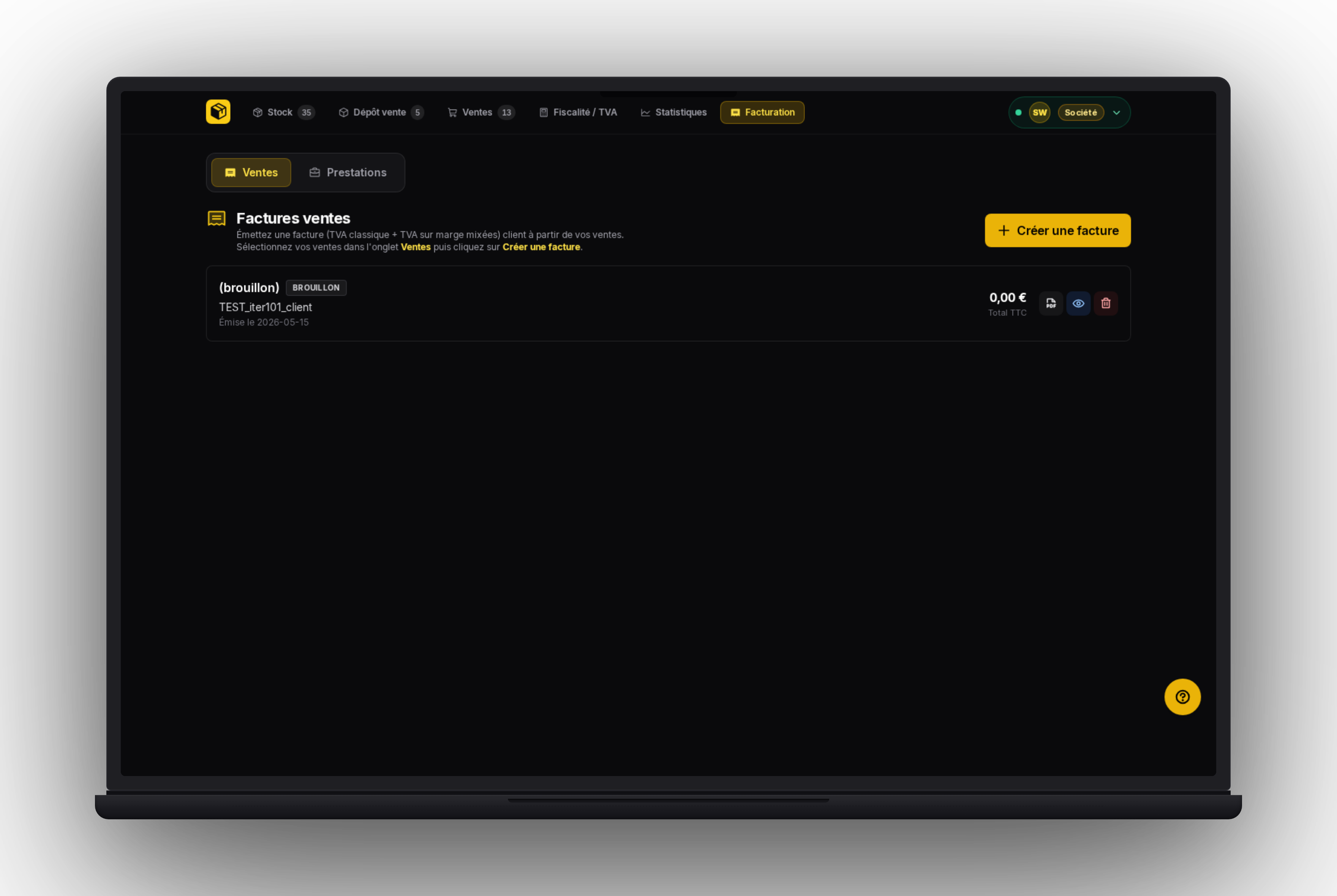
Task: Delete the brouillon invoice with trash icon
Action: point(1106,303)
